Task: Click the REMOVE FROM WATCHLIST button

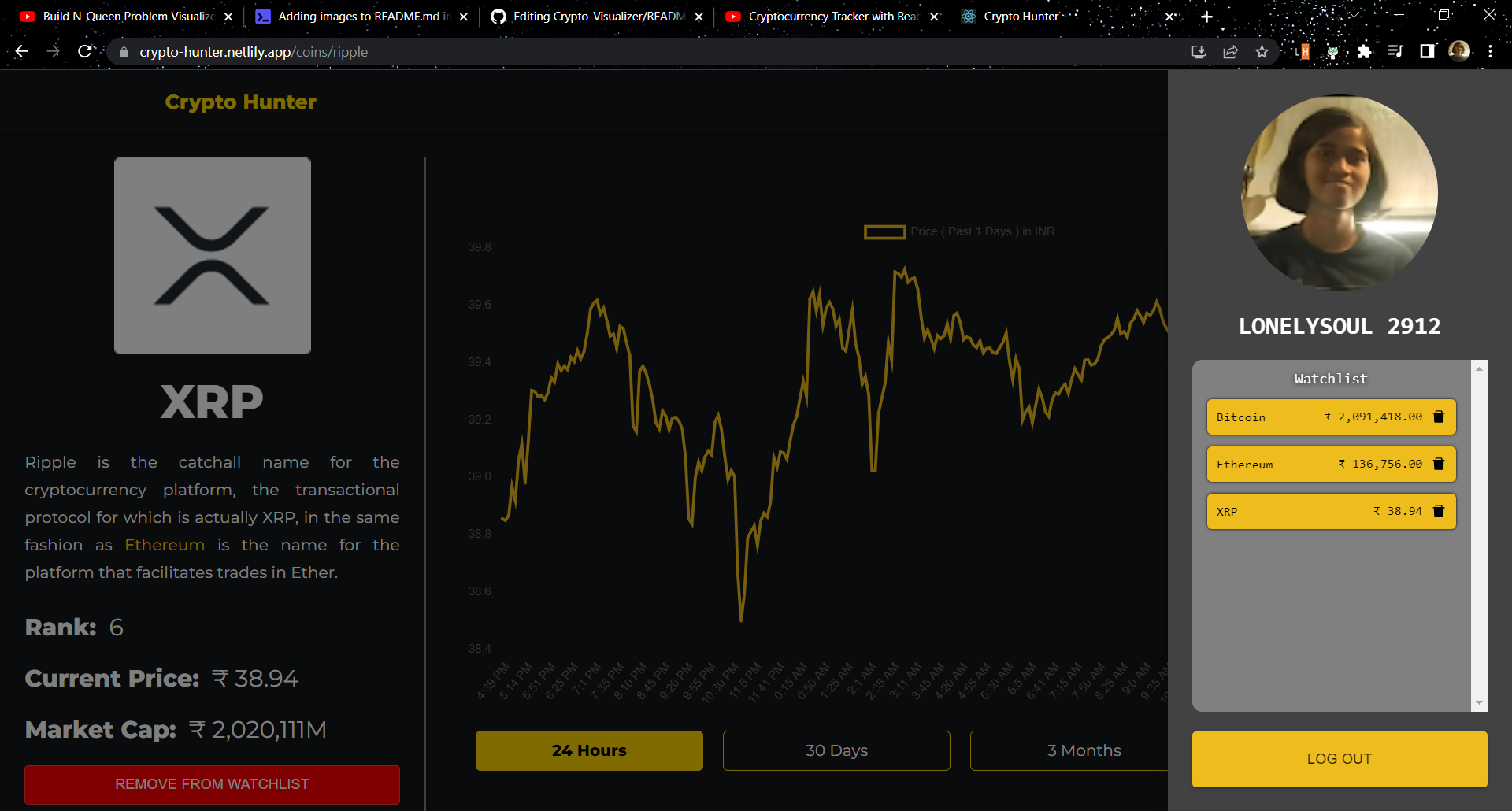Action: pyautogui.click(x=212, y=784)
